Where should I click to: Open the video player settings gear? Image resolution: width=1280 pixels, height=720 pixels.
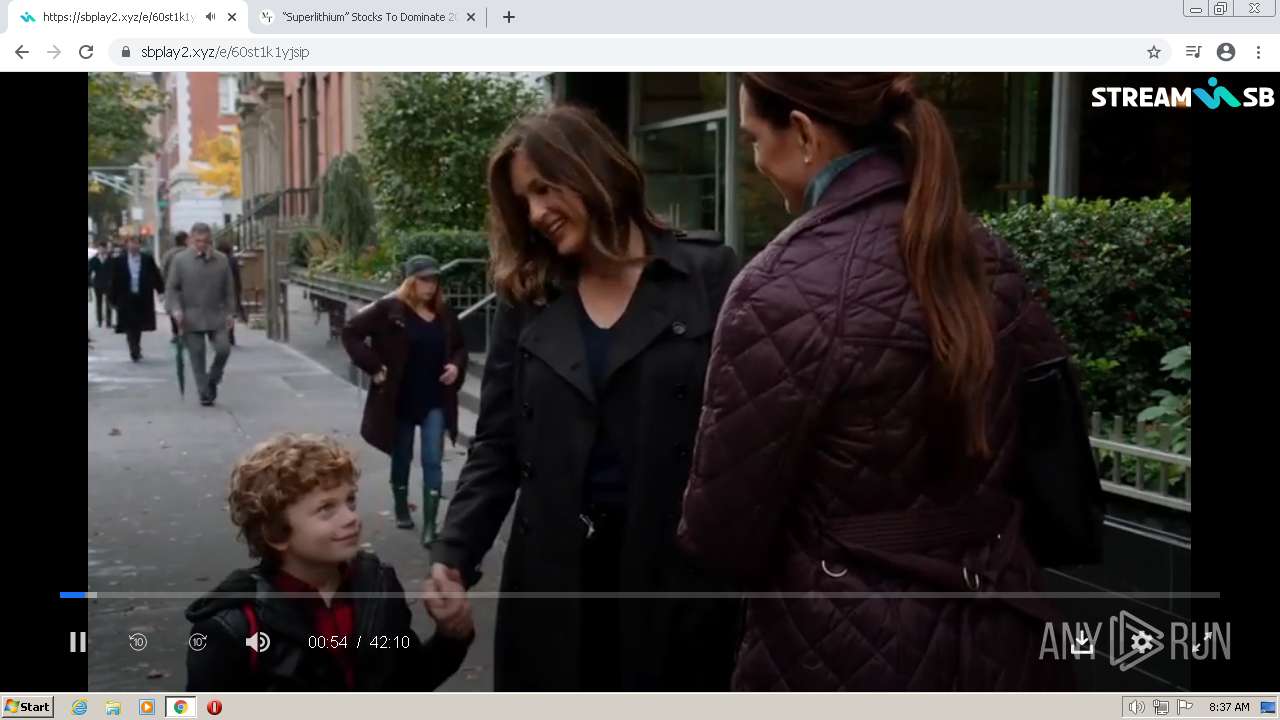point(1142,642)
